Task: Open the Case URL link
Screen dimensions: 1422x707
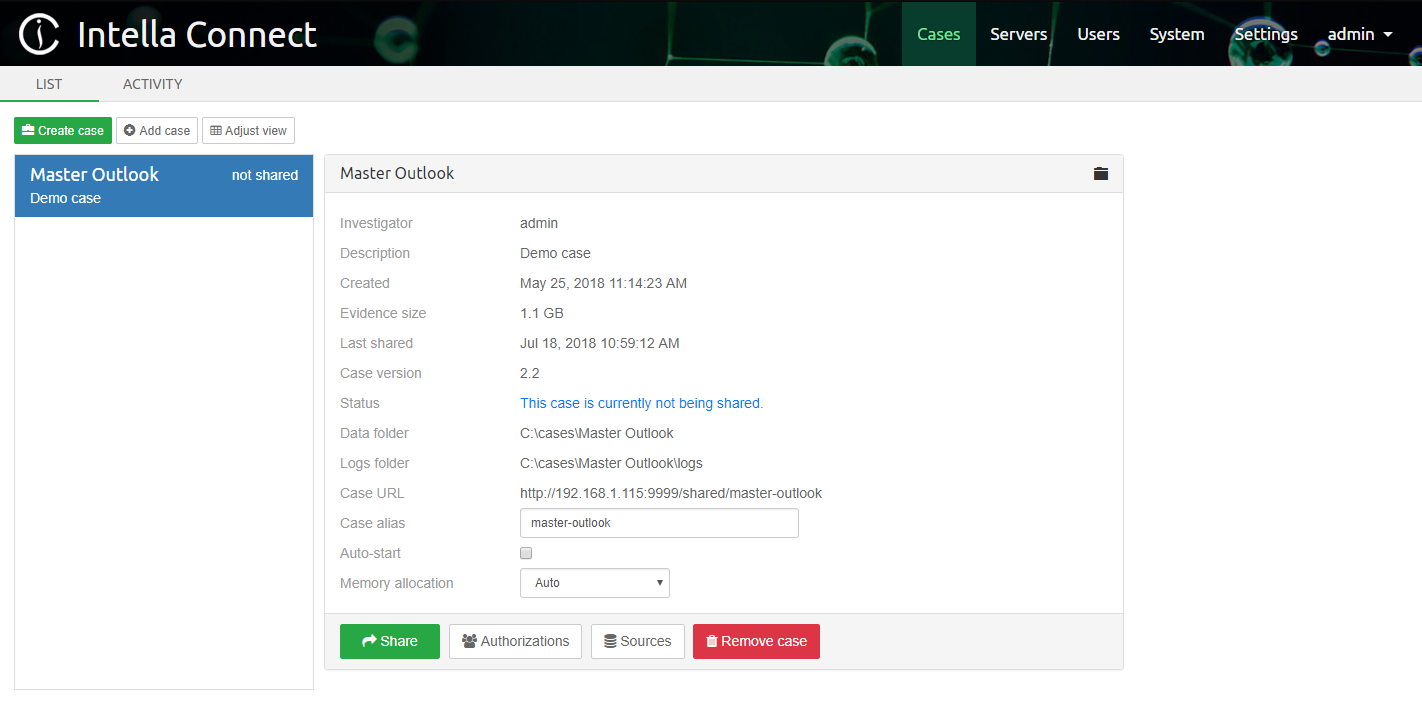Action: (670, 492)
